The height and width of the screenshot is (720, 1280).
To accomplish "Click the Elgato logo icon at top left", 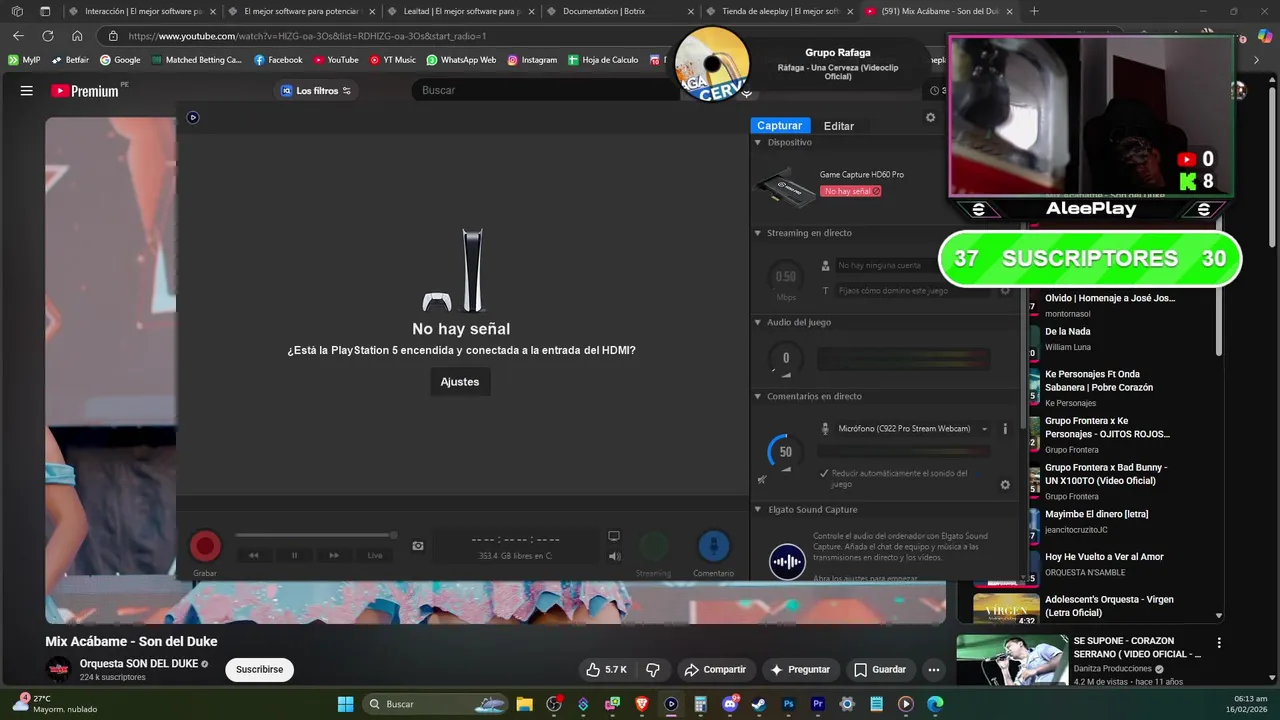I will pyautogui.click(x=193, y=117).
